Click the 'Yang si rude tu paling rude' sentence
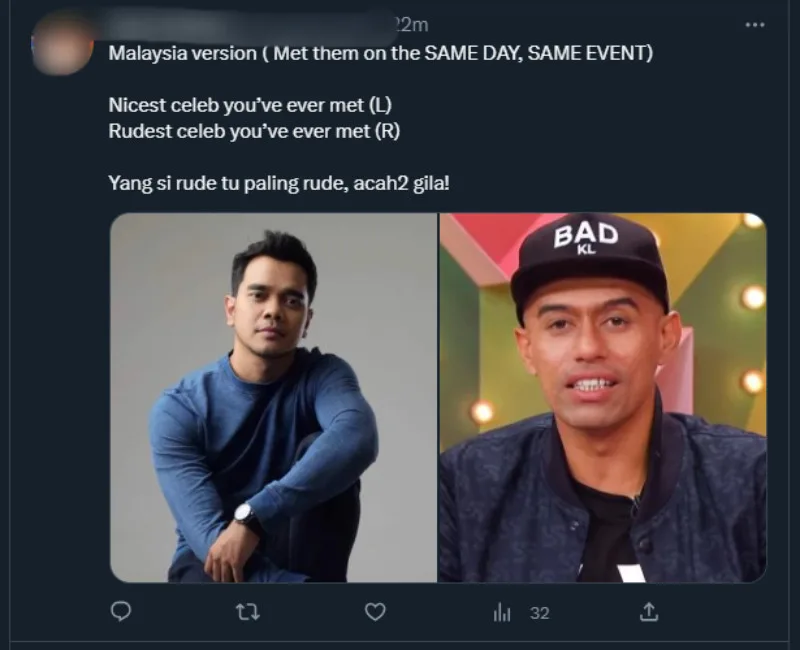The image size is (800, 650). pos(229,183)
